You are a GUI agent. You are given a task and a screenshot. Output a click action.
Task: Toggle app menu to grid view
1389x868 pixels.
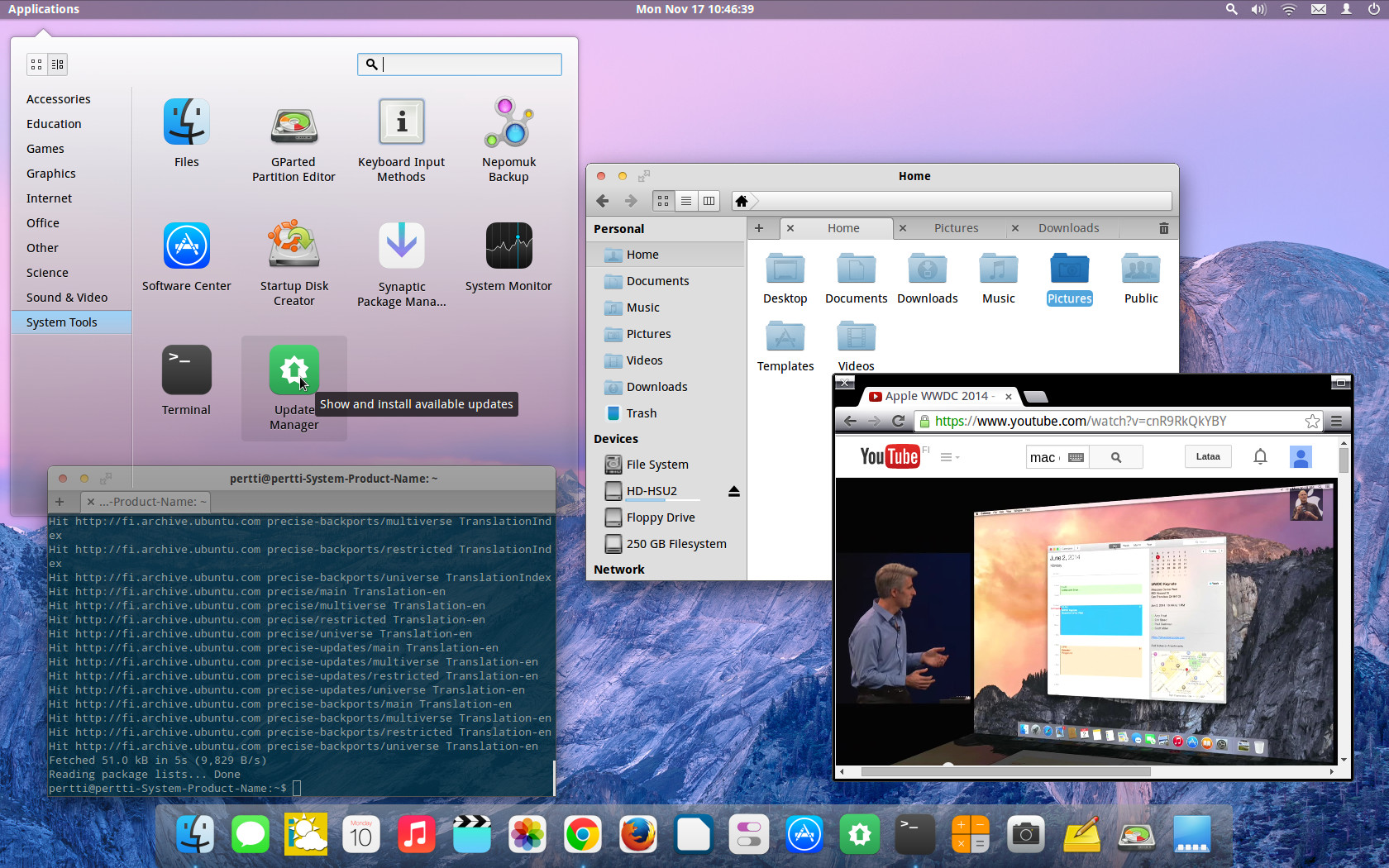click(x=36, y=64)
